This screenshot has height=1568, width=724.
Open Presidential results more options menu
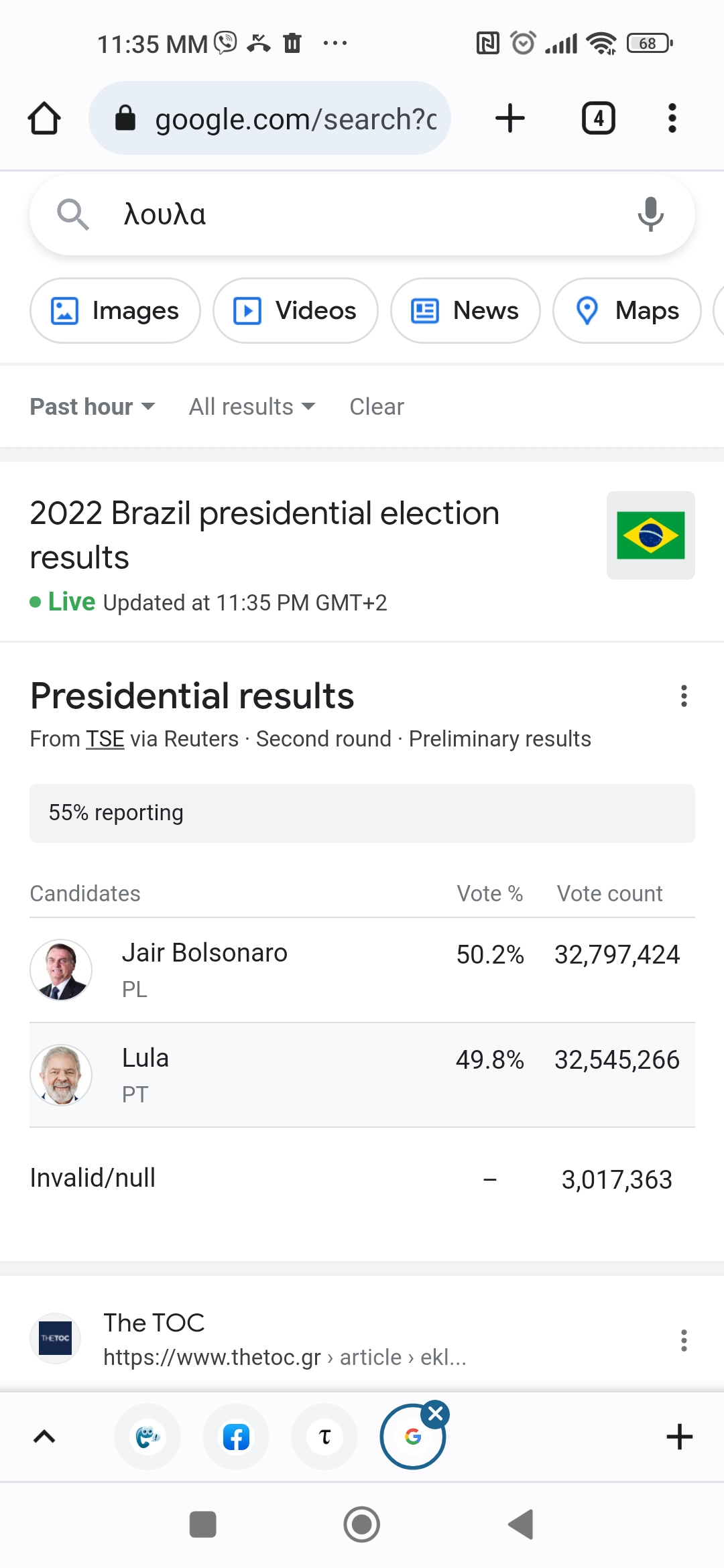(683, 696)
